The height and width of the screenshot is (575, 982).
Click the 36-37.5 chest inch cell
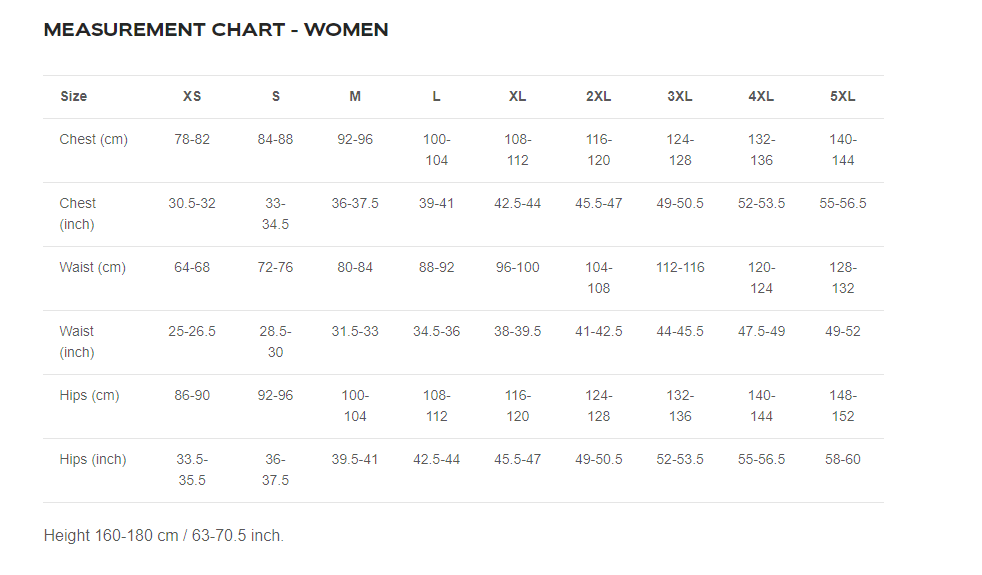355,203
